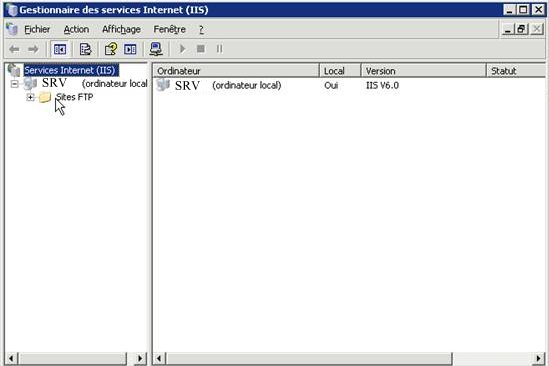Click the connect to computer toolbar icon
Viewport: 549px width, 366px height.
[156, 49]
